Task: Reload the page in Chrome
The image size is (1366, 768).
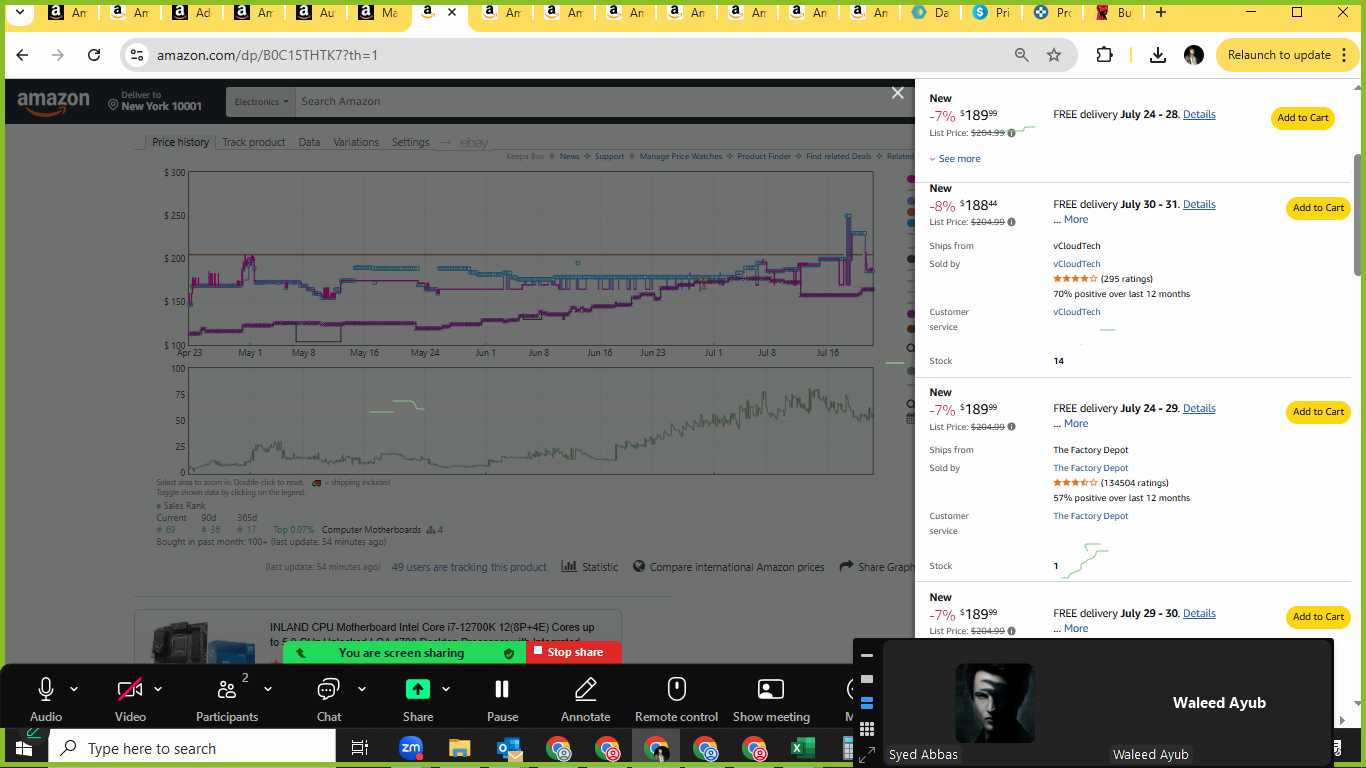Action: click(94, 55)
